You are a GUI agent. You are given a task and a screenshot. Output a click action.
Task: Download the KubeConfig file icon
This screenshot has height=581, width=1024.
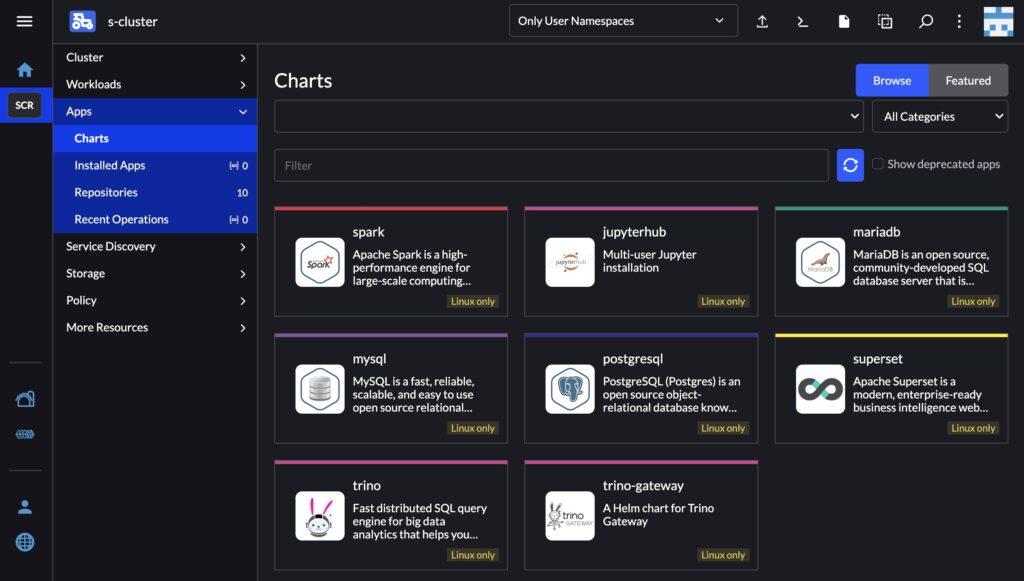(x=844, y=21)
